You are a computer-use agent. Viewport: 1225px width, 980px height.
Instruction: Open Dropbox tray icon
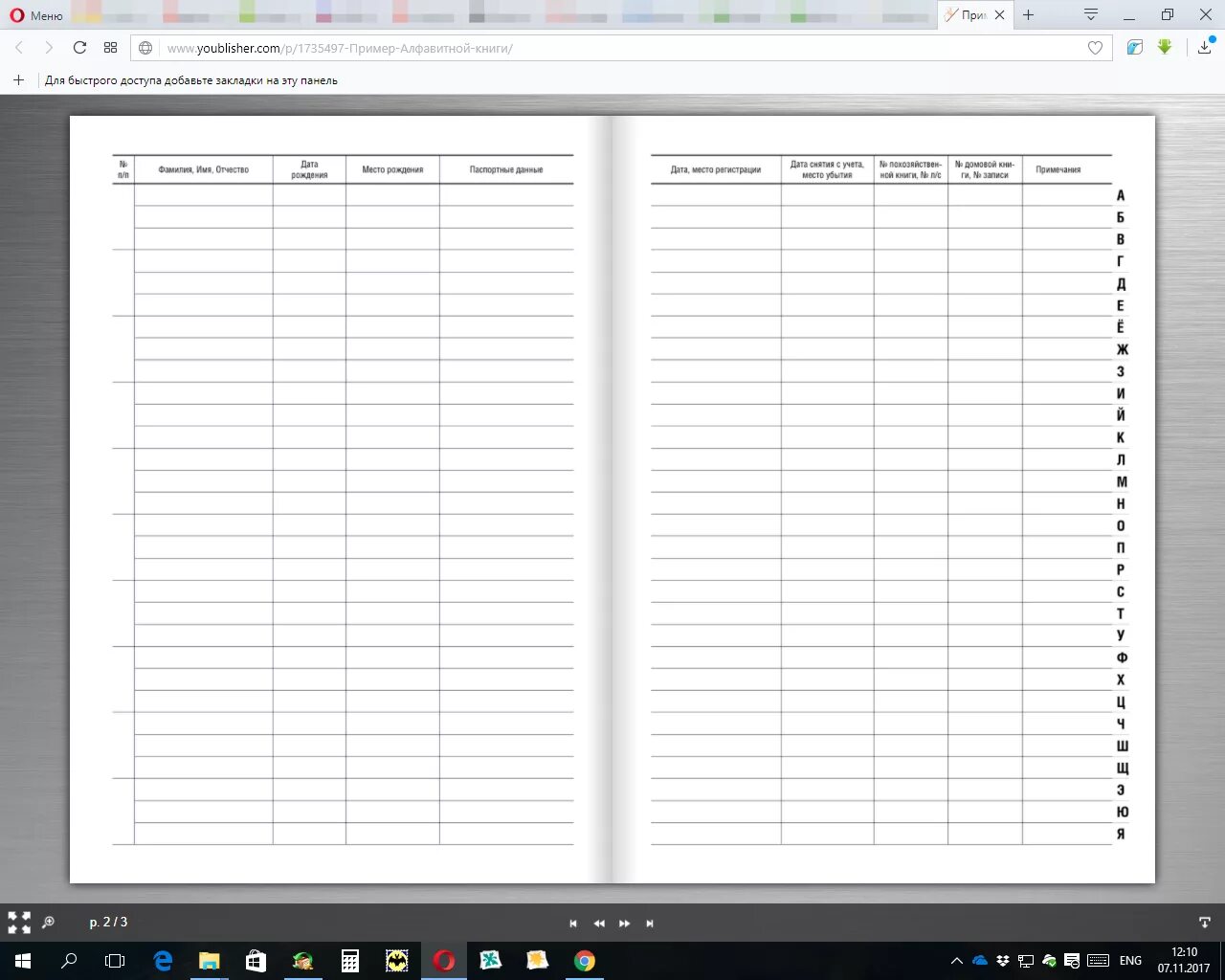[x=1003, y=961]
